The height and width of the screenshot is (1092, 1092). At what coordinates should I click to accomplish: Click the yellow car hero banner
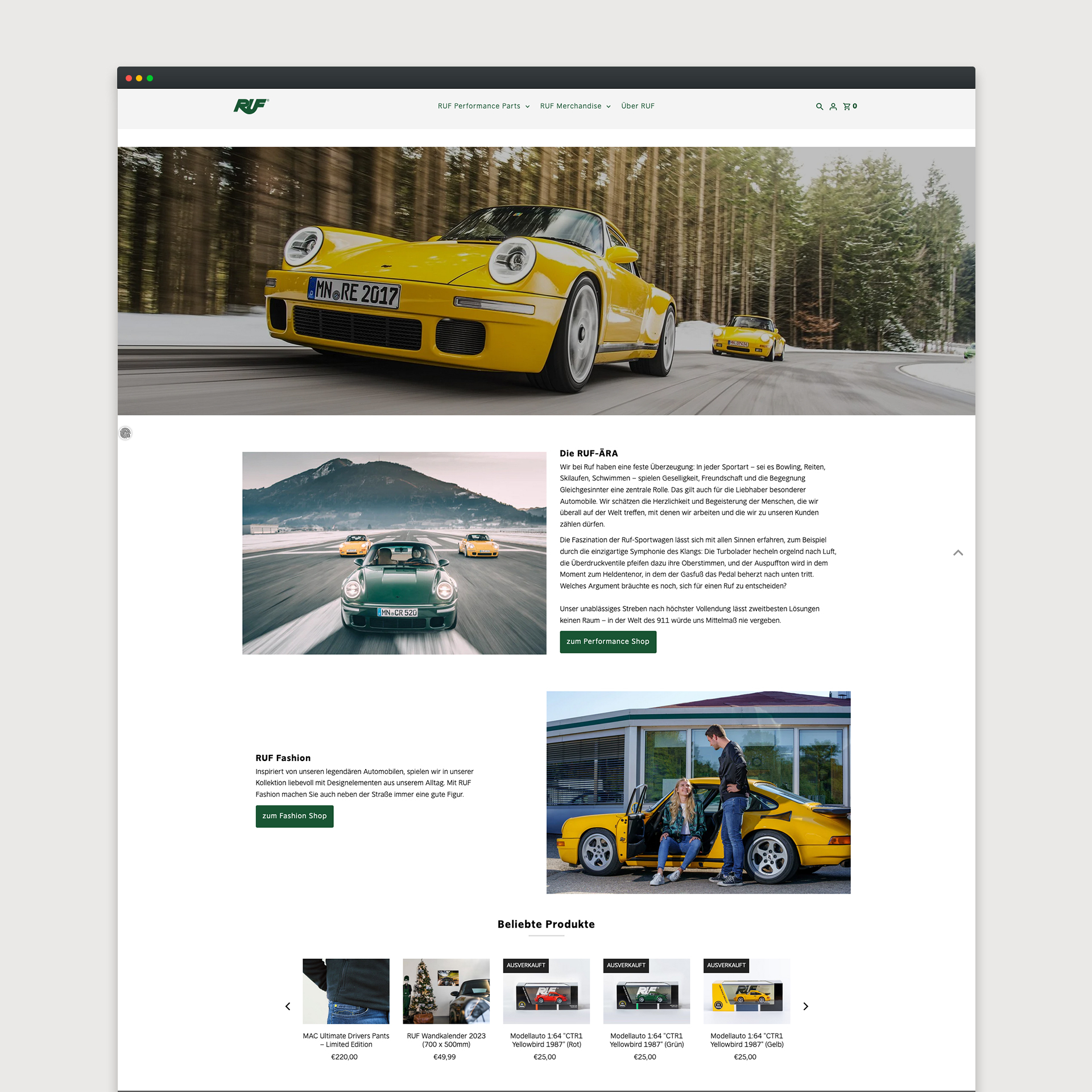tap(546, 281)
